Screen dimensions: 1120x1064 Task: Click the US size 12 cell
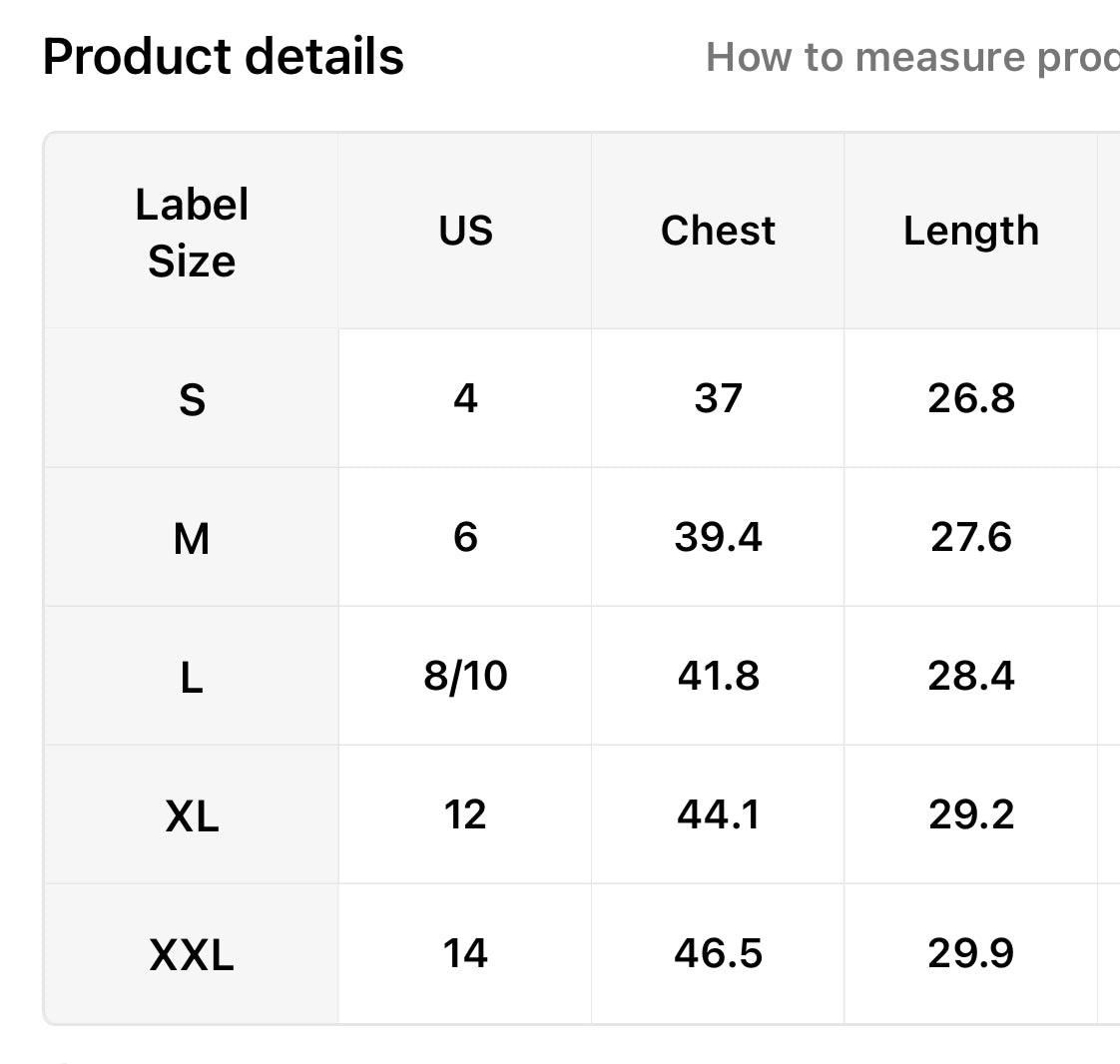[x=465, y=814]
